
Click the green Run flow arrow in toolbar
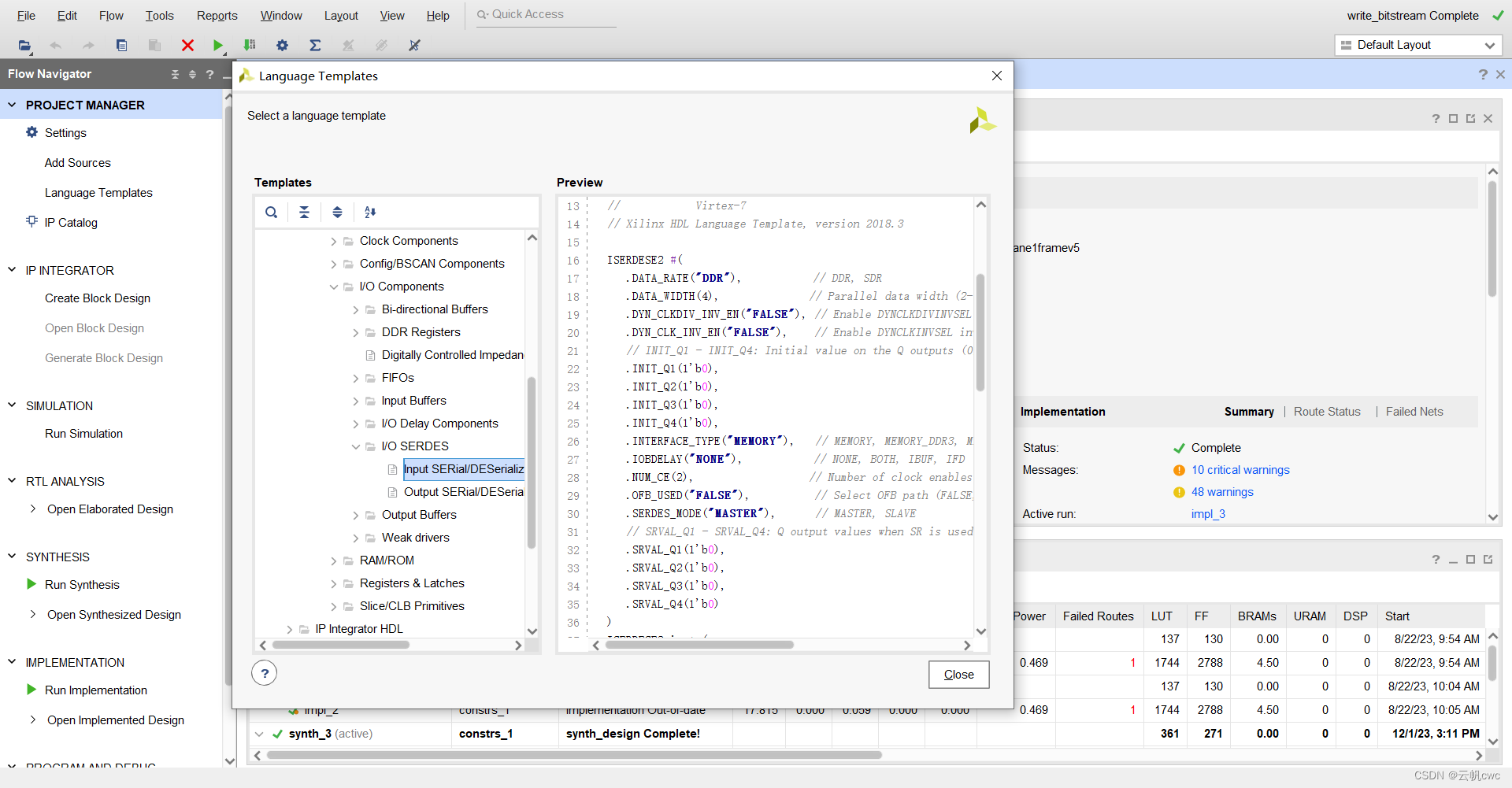[x=218, y=46]
